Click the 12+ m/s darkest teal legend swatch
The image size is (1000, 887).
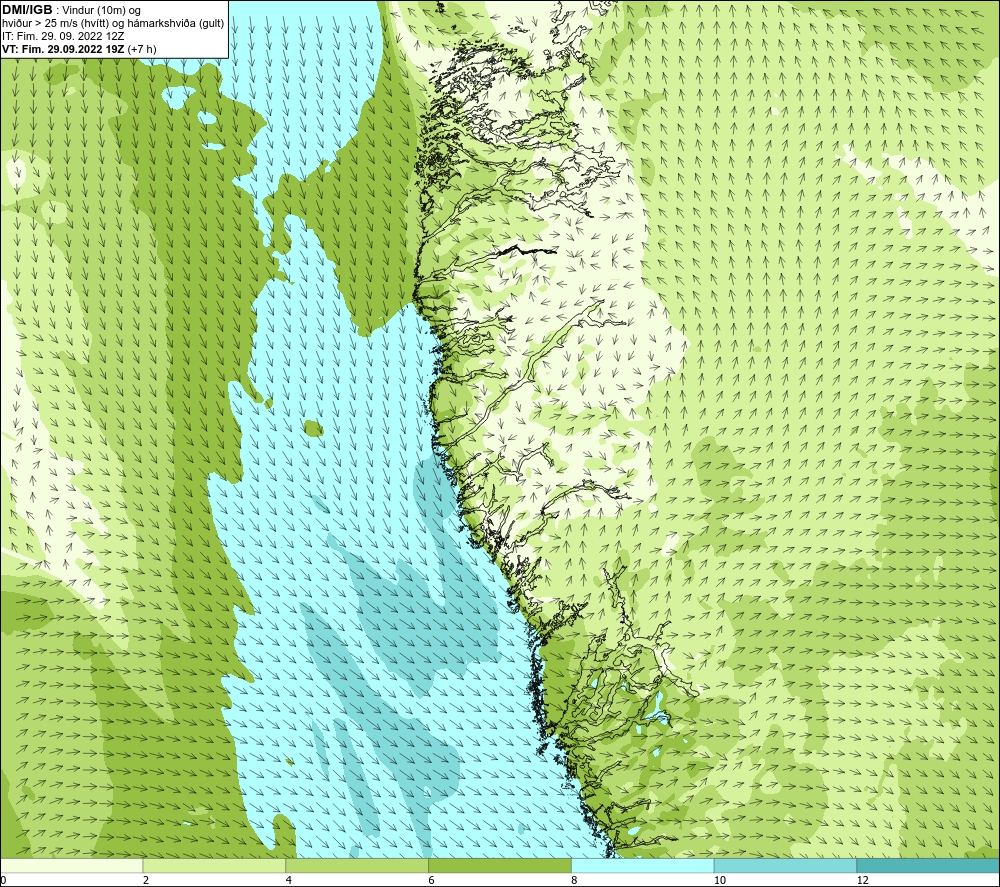click(x=929, y=865)
